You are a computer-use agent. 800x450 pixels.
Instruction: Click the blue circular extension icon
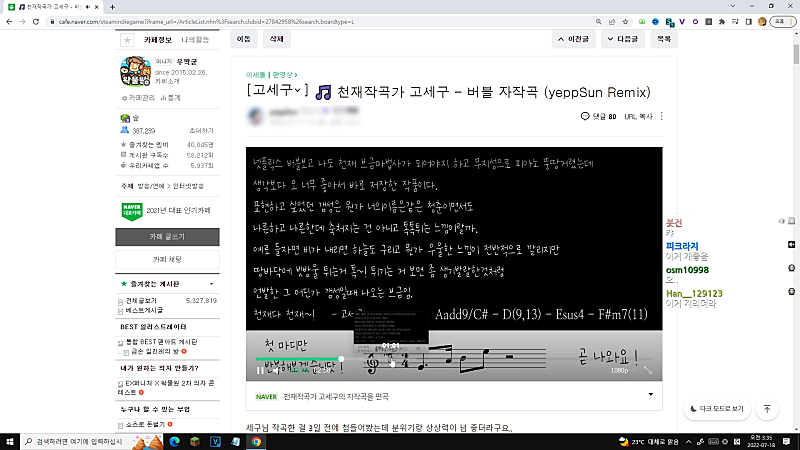(x=655, y=21)
